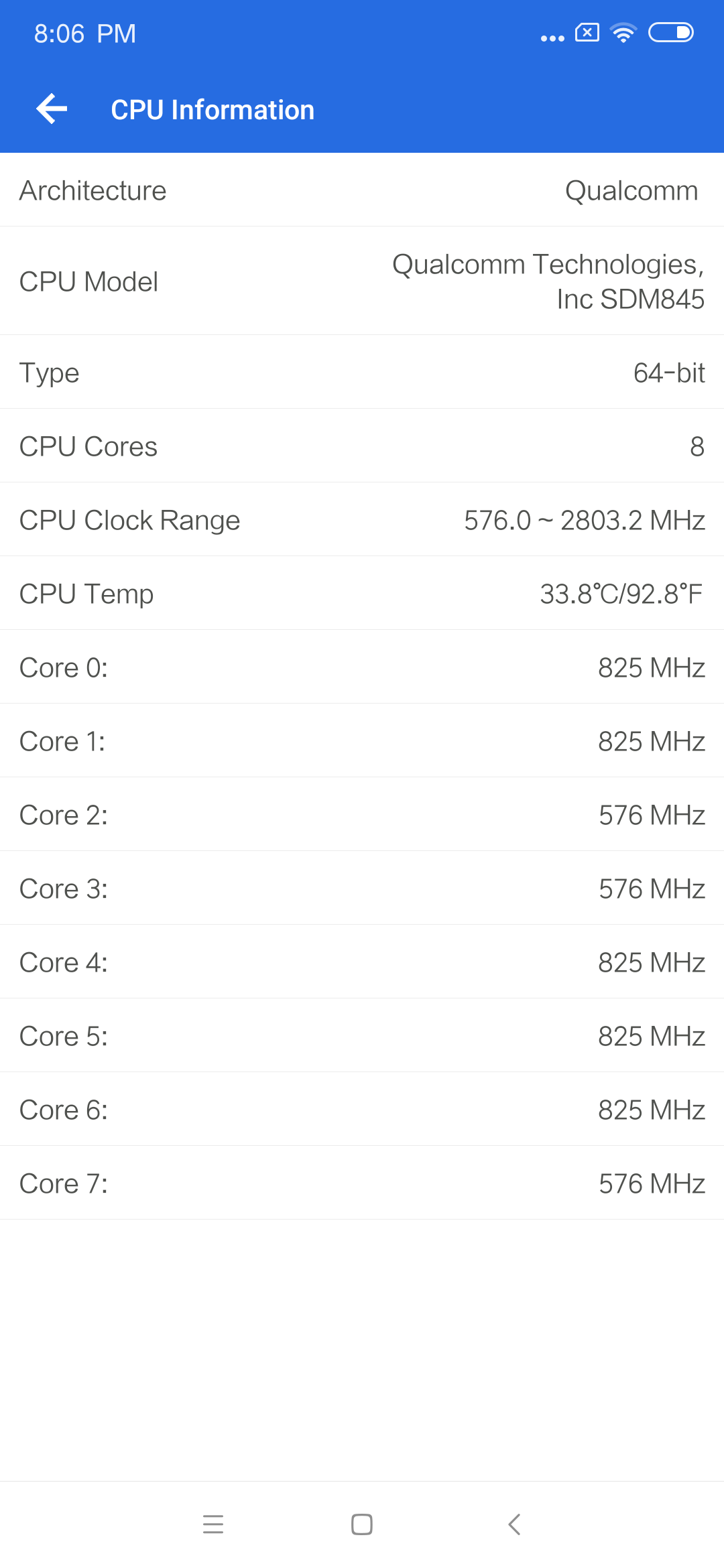724x1568 pixels.
Task: Tap the CPU Cores row
Action: click(362, 446)
